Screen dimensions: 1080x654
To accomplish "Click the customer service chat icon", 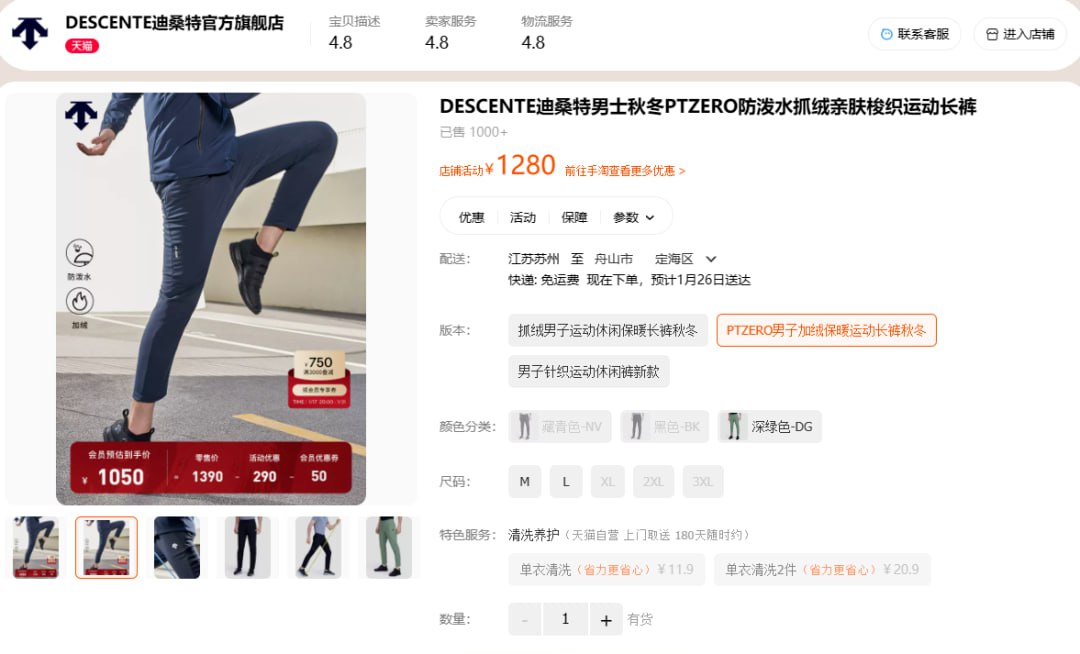I will tap(886, 34).
